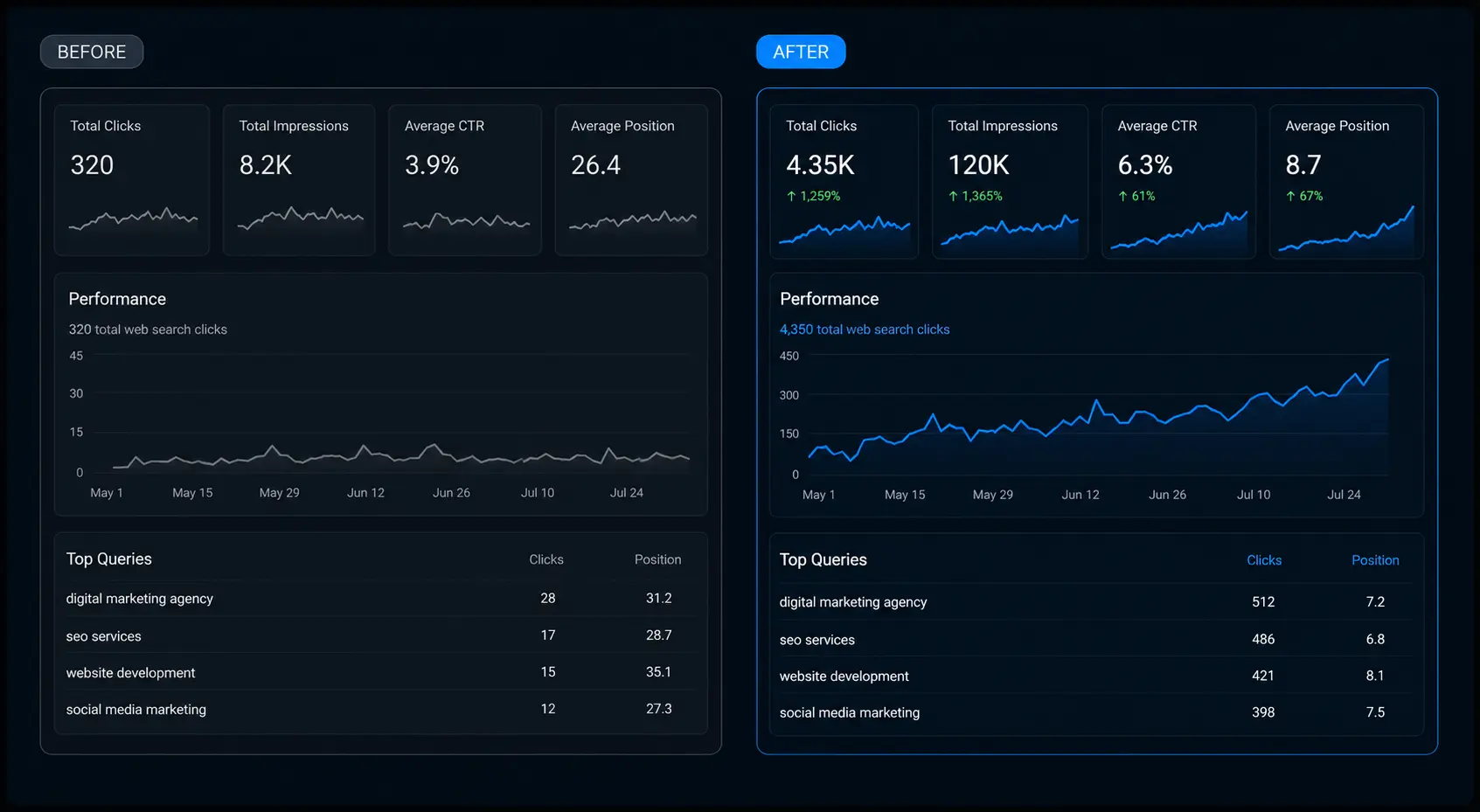
Task: Click the 8.1 position value
Action: [1375, 676]
